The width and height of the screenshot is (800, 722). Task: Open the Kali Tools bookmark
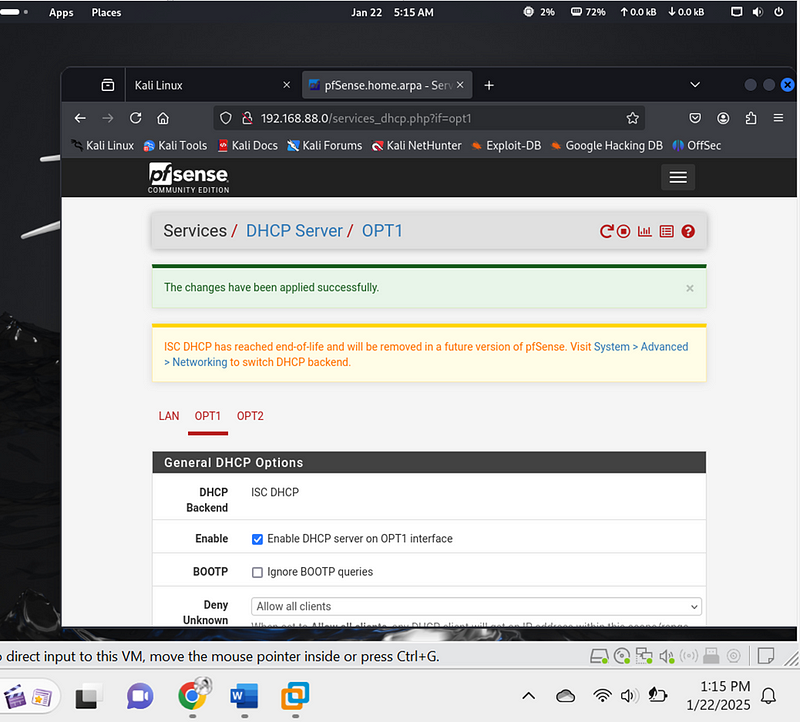(x=176, y=145)
